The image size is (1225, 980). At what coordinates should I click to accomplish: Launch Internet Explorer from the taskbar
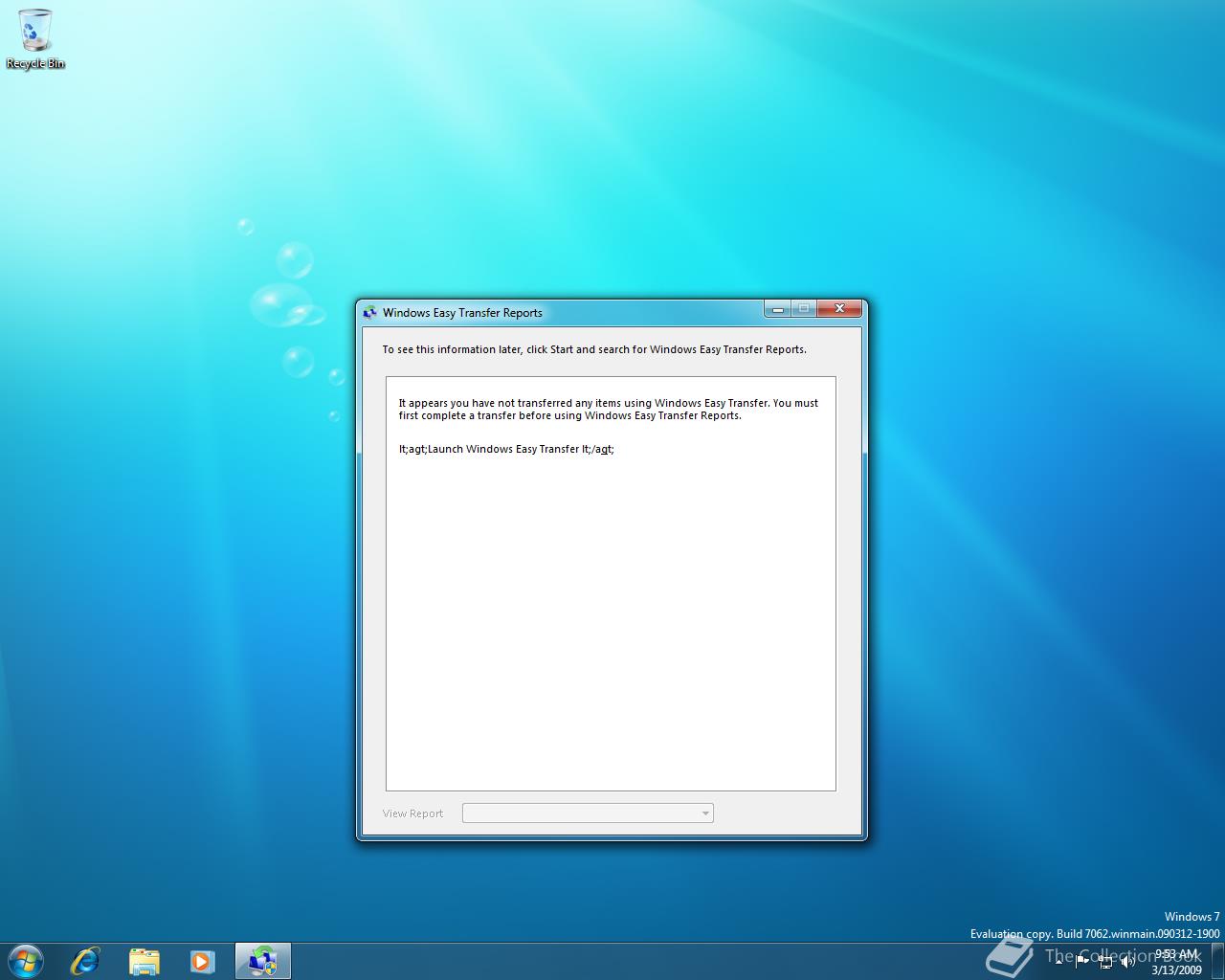[x=85, y=961]
